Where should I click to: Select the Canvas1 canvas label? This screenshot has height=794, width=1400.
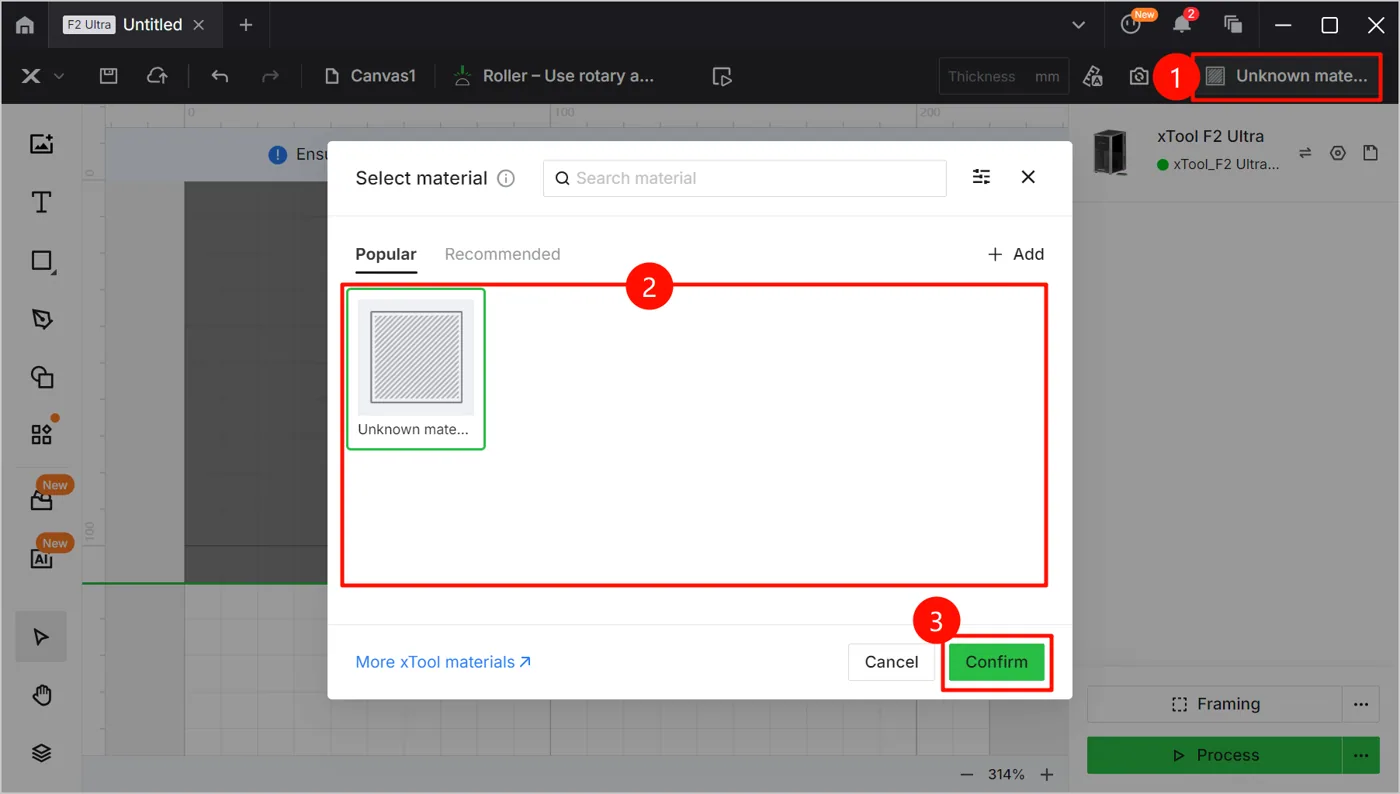pos(370,76)
